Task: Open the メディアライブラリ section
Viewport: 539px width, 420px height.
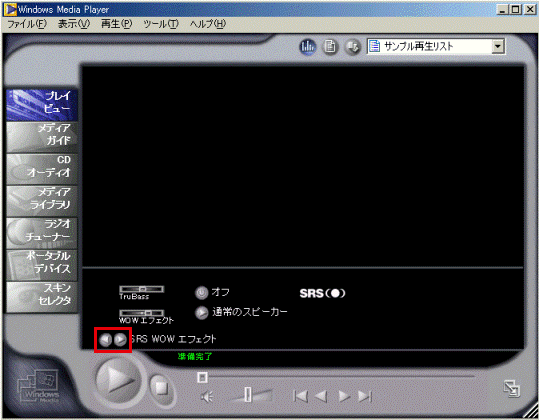Action: pyautogui.click(x=42, y=201)
